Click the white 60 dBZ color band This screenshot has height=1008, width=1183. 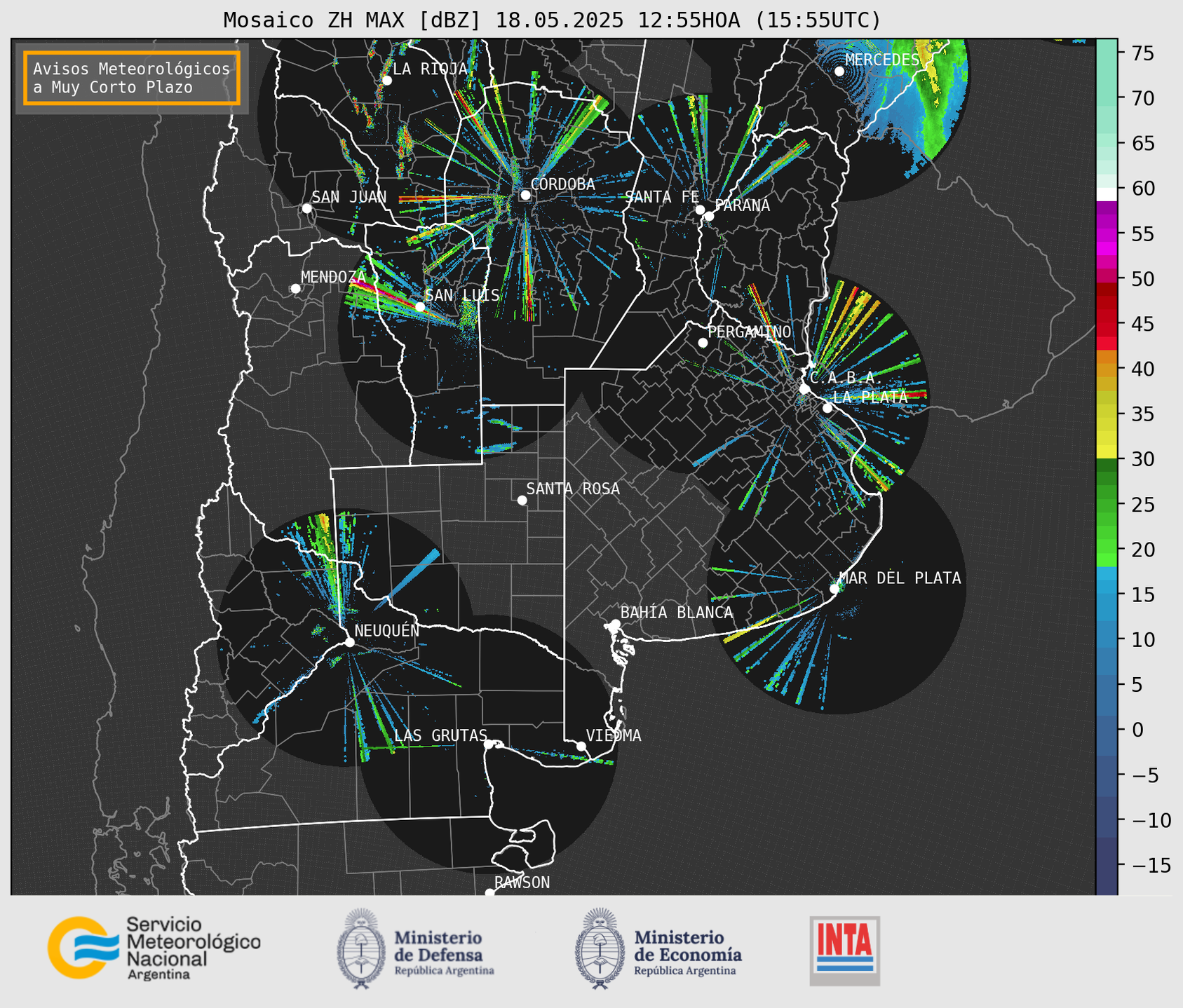1107,194
